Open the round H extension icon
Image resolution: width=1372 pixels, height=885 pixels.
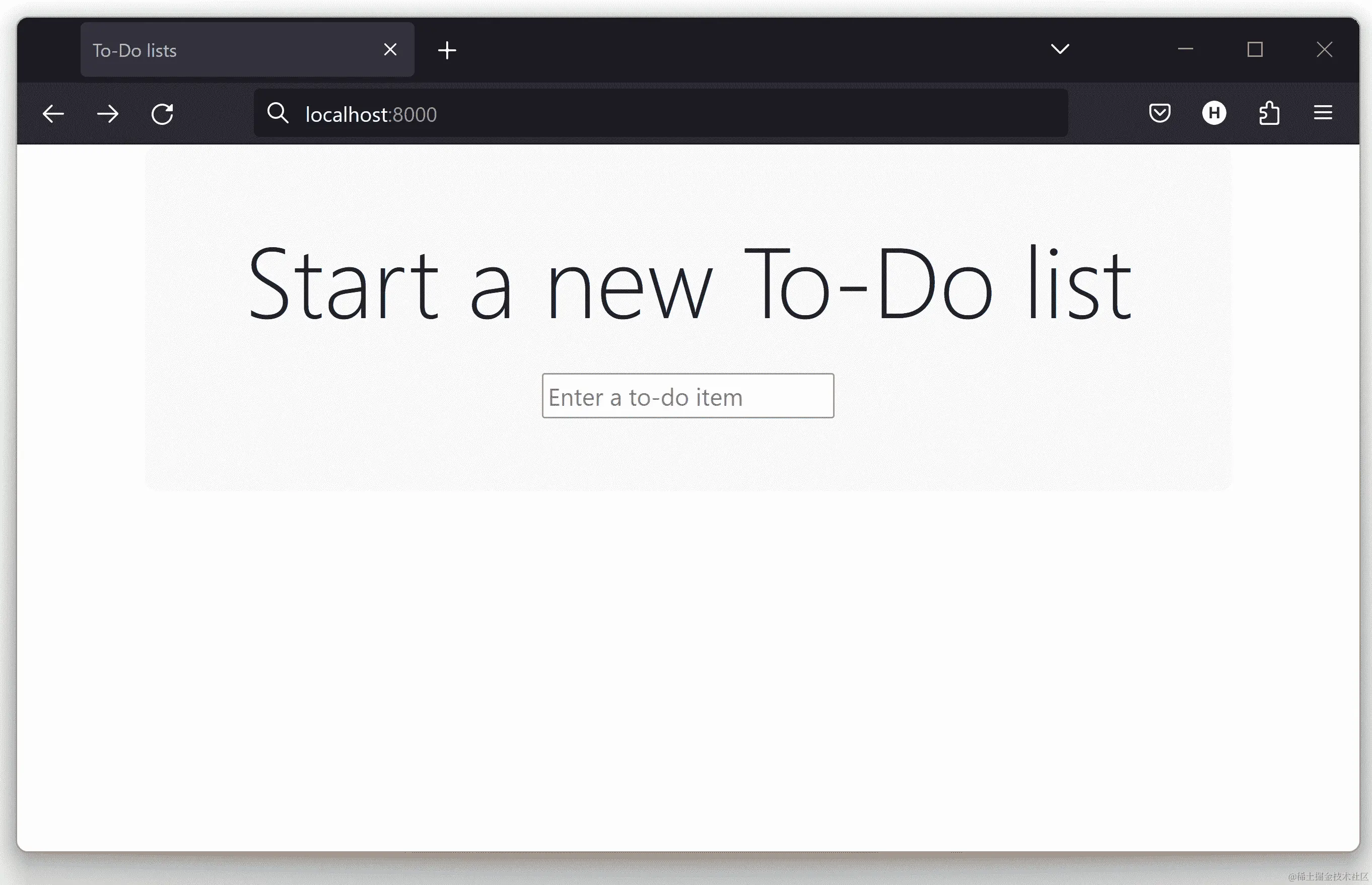click(x=1214, y=113)
